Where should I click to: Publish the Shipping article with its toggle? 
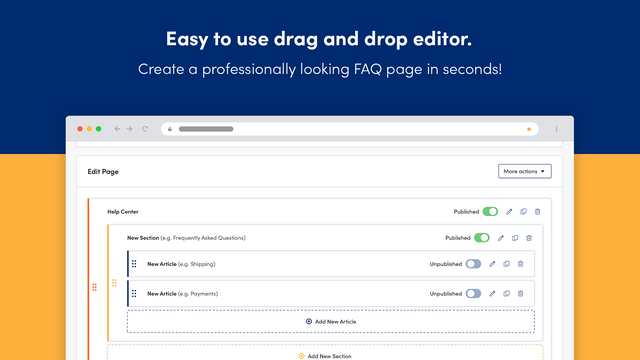click(473, 264)
